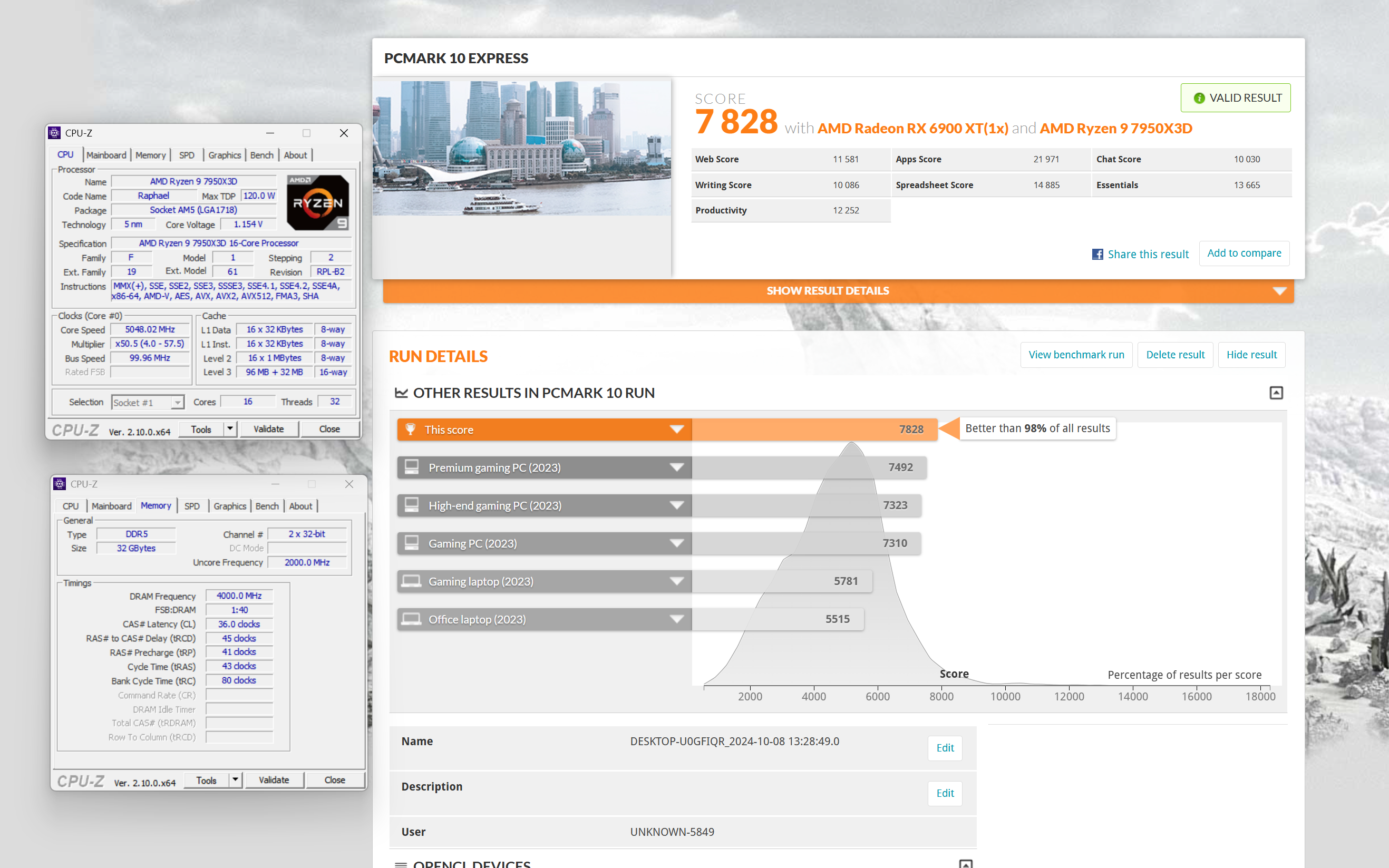Expand the Premium gaming PC (2023) dropdown
Screen dimensions: 1389x868
point(677,467)
